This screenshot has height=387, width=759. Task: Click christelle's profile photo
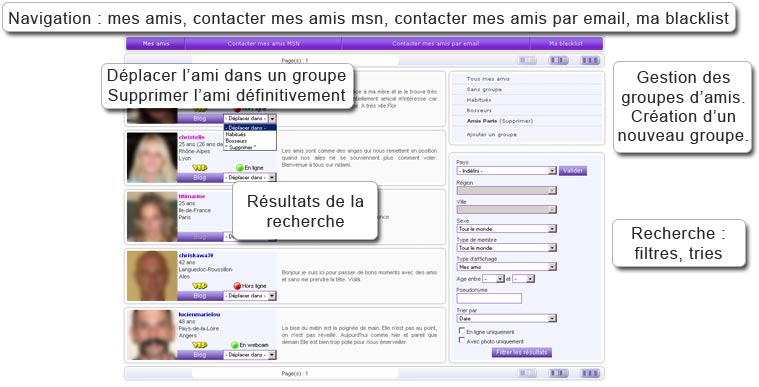click(x=152, y=158)
